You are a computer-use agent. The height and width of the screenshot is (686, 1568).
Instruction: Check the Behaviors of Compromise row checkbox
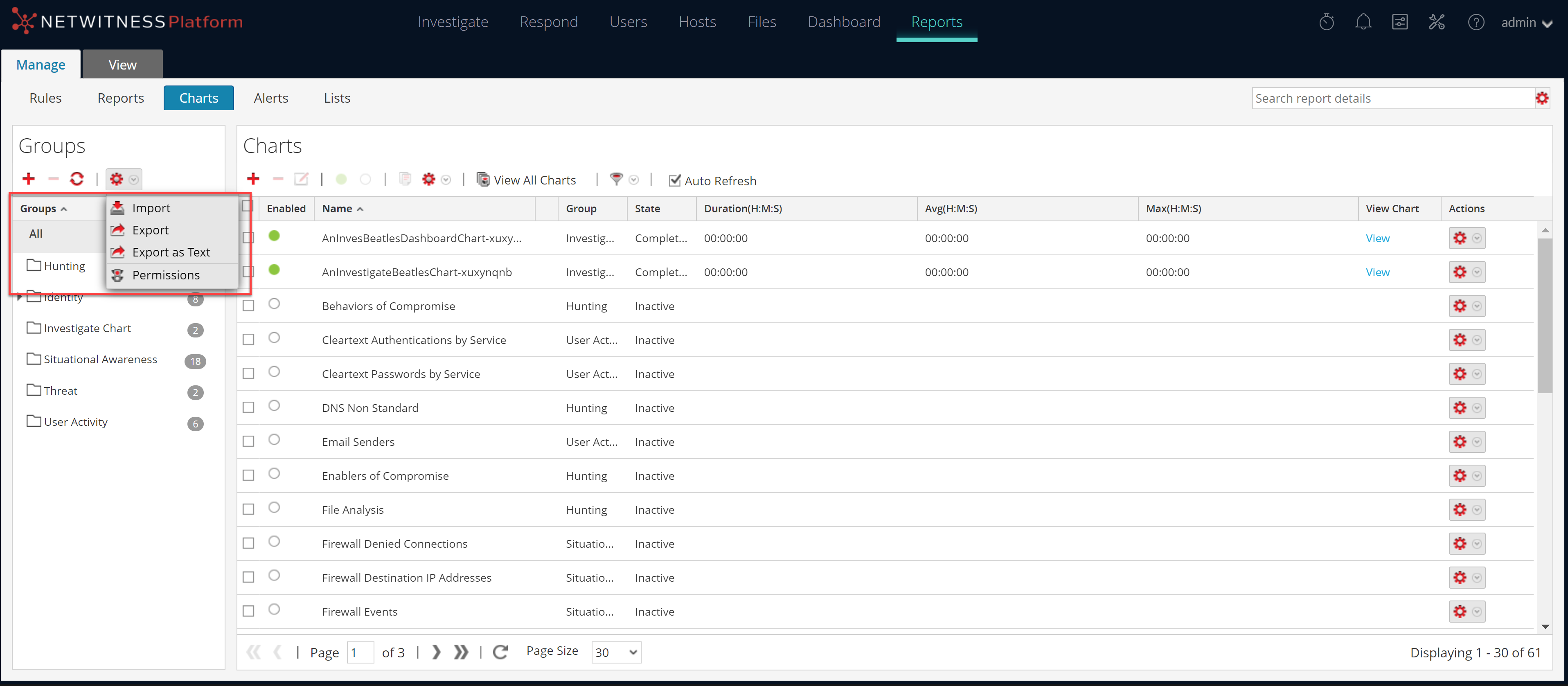[248, 306]
